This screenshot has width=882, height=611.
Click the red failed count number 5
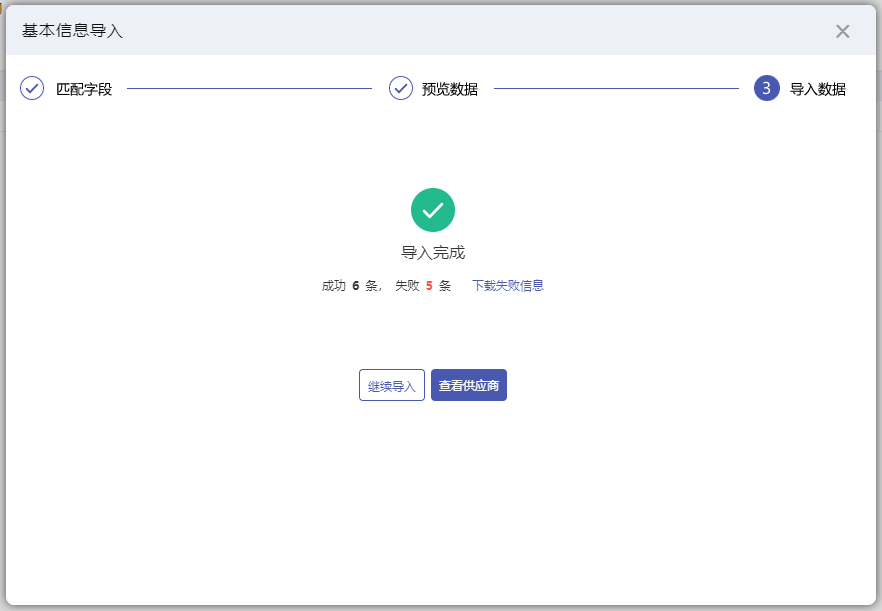point(429,285)
